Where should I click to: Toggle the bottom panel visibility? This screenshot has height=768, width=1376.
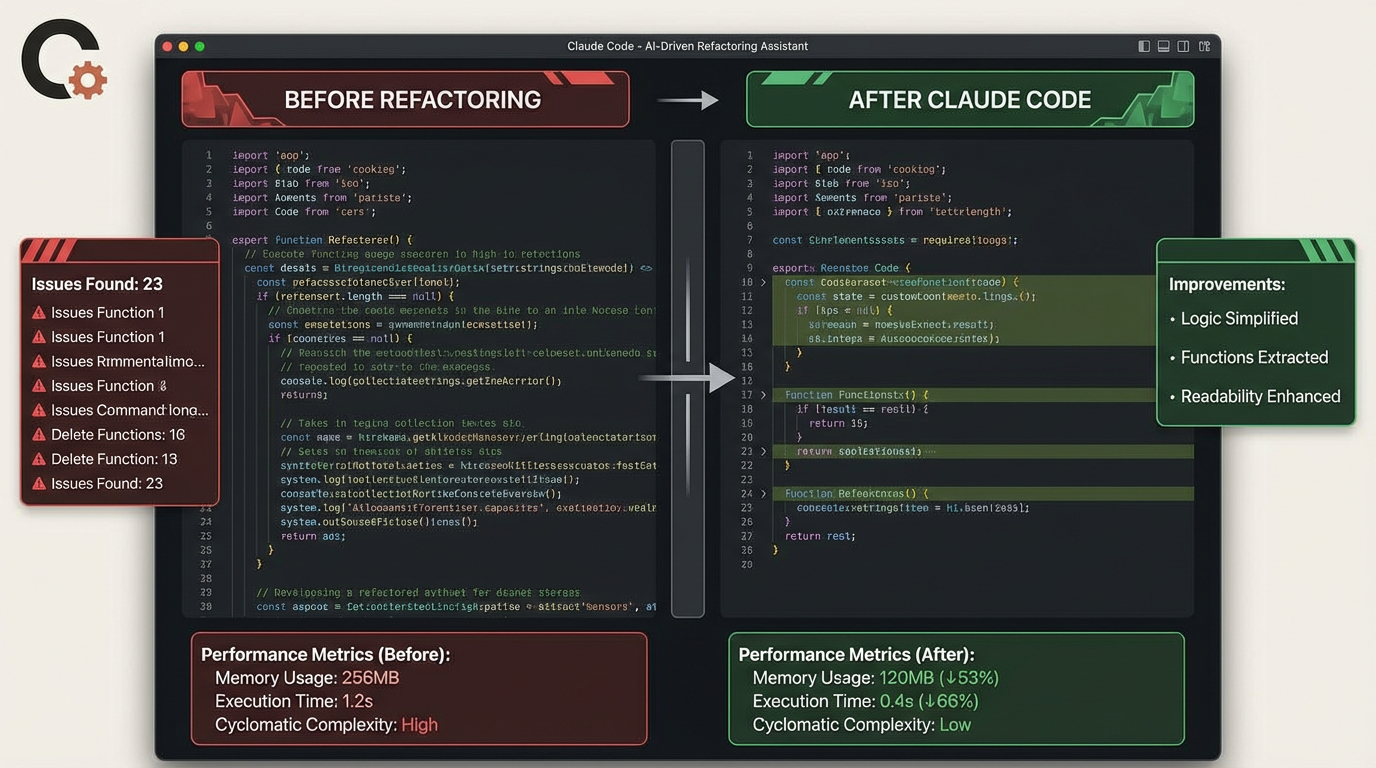[1162, 45]
